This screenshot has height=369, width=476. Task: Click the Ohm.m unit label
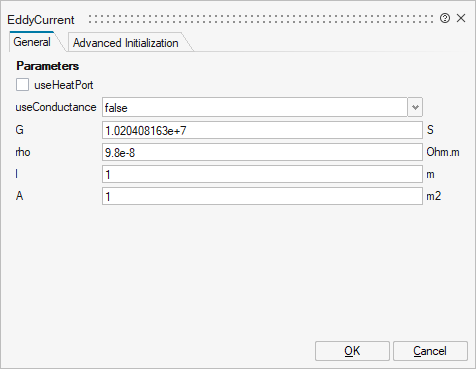click(443, 152)
